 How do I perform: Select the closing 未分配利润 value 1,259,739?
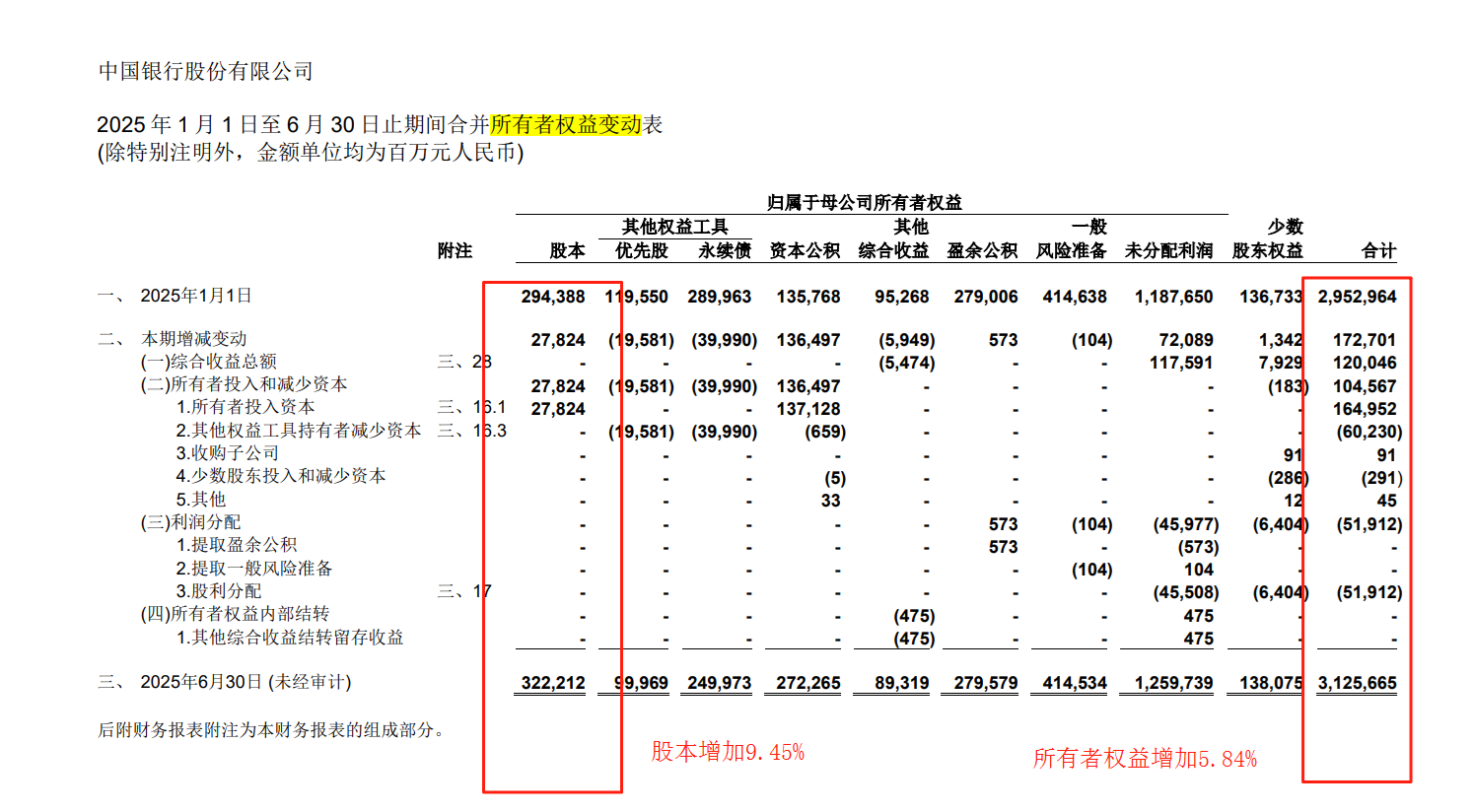pos(1173,683)
